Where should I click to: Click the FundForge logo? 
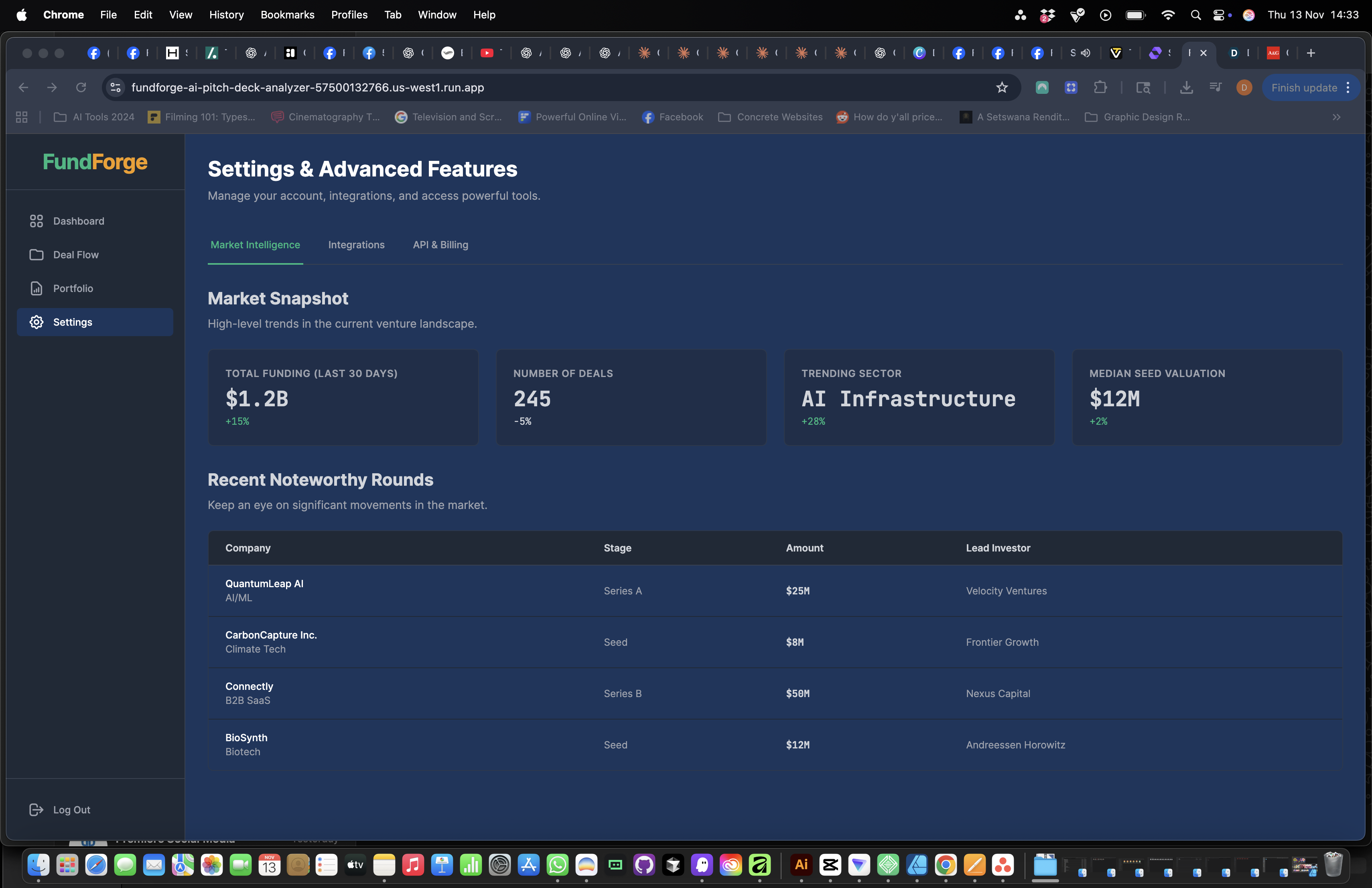[x=95, y=162]
